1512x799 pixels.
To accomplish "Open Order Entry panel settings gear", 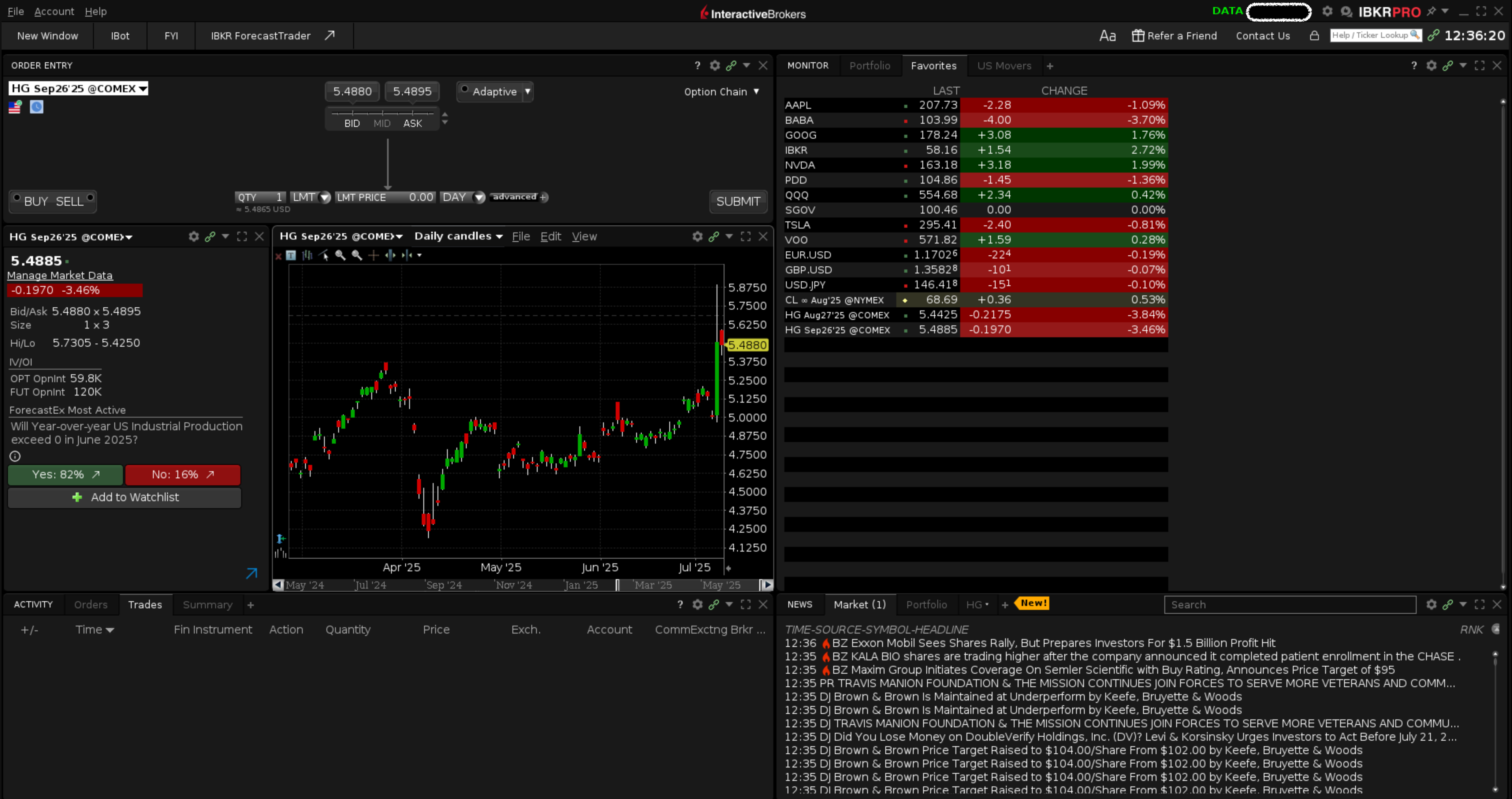I will pos(714,66).
